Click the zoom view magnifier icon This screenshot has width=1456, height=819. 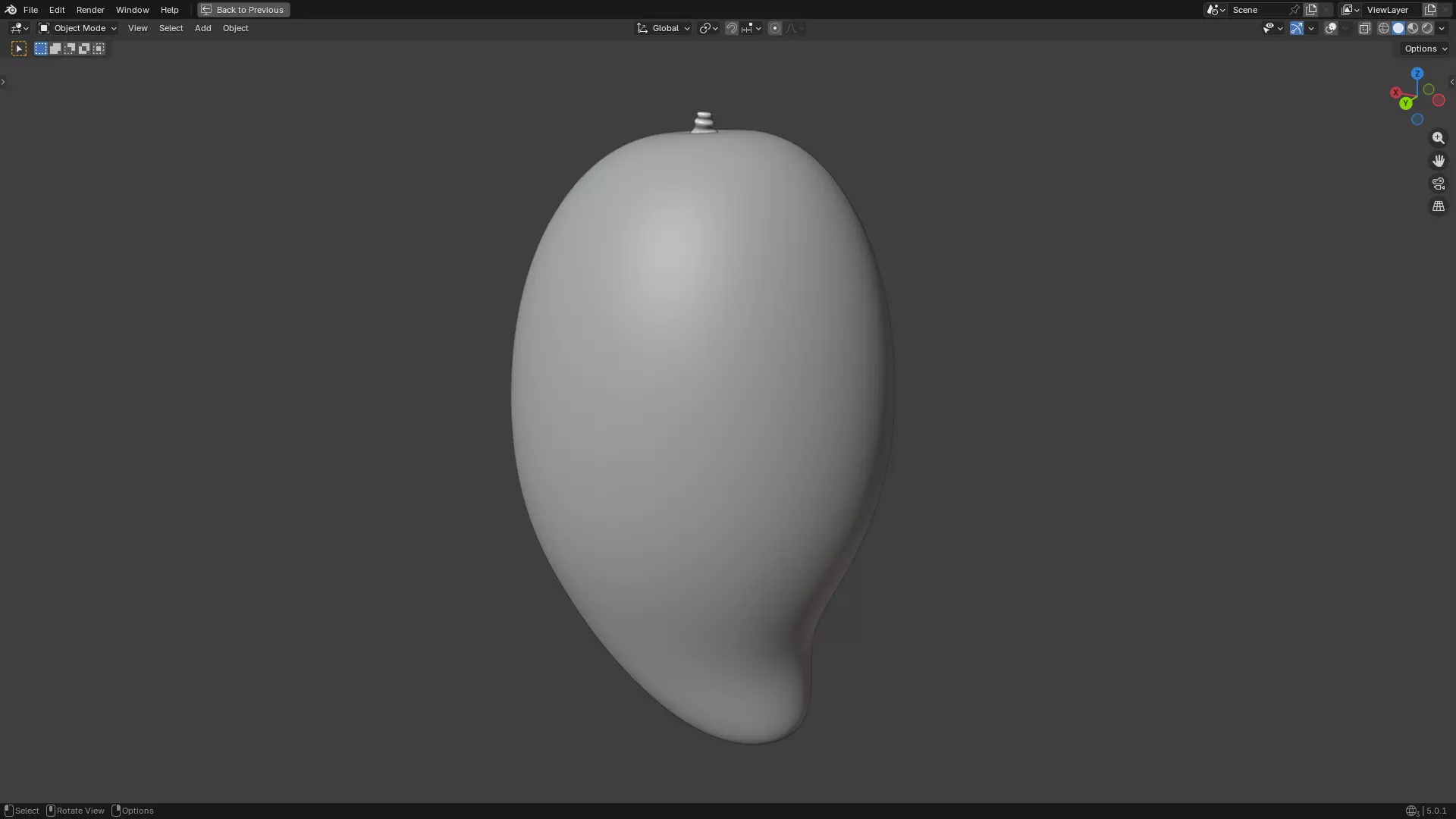point(1439,138)
